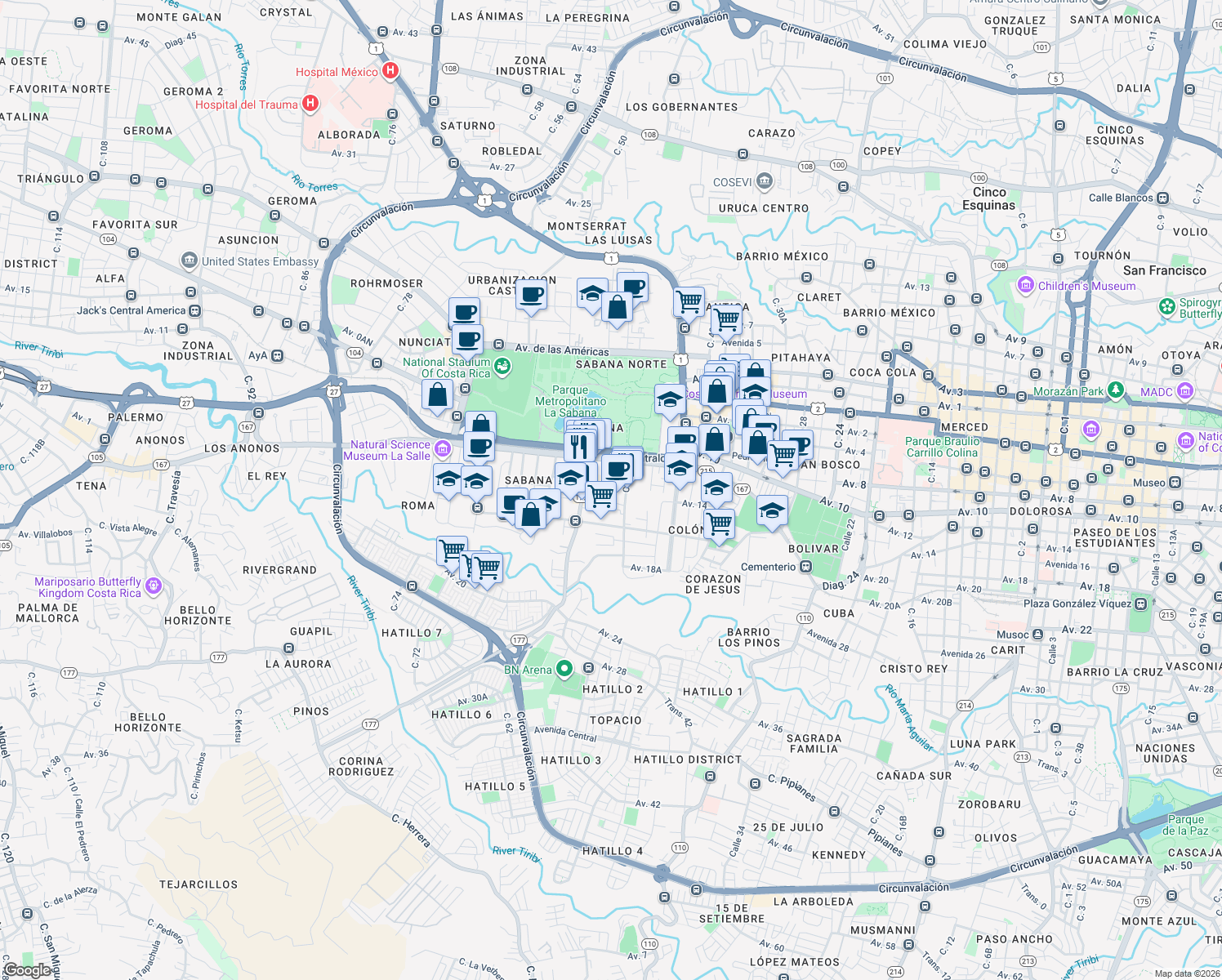Screen dimensions: 1222x980
Task: Select the Children's Museum pink marker
Action: [x=1027, y=286]
